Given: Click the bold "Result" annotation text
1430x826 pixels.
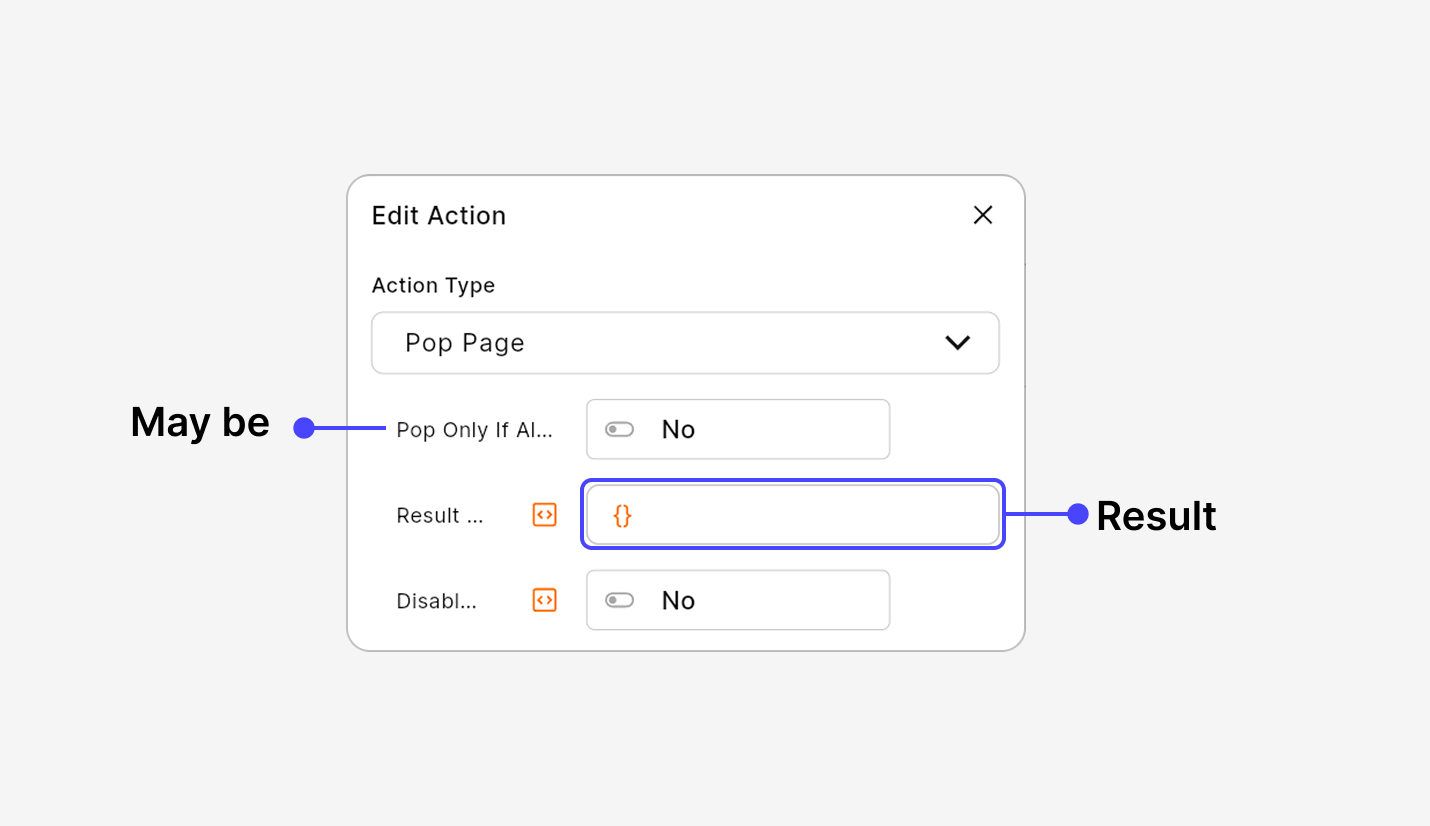Looking at the screenshot, I should [1156, 516].
